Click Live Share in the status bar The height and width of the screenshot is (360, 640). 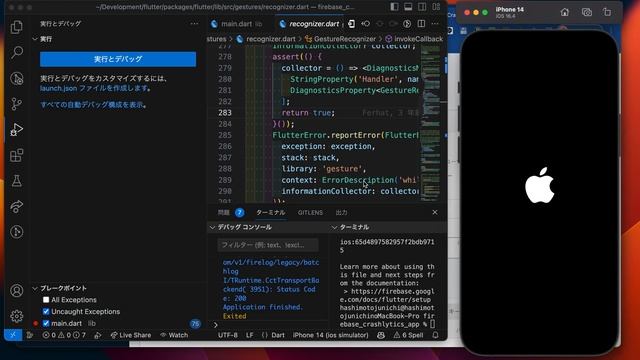[131, 335]
